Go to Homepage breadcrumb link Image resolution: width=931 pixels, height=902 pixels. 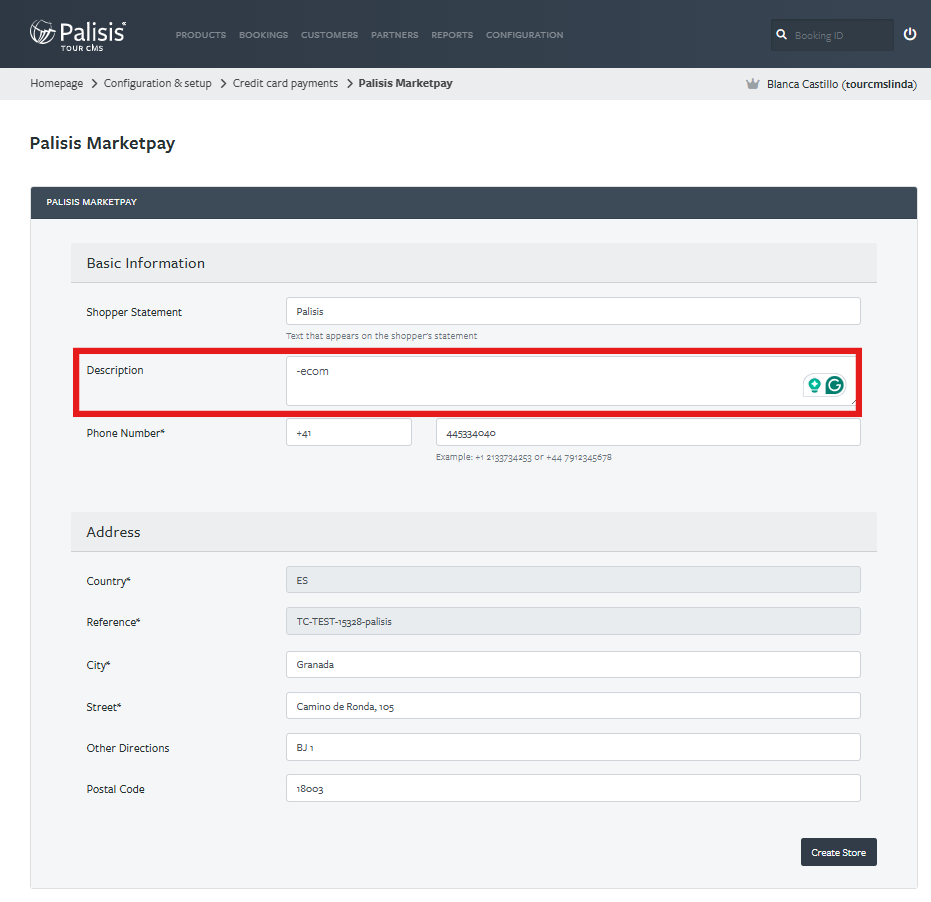[56, 83]
